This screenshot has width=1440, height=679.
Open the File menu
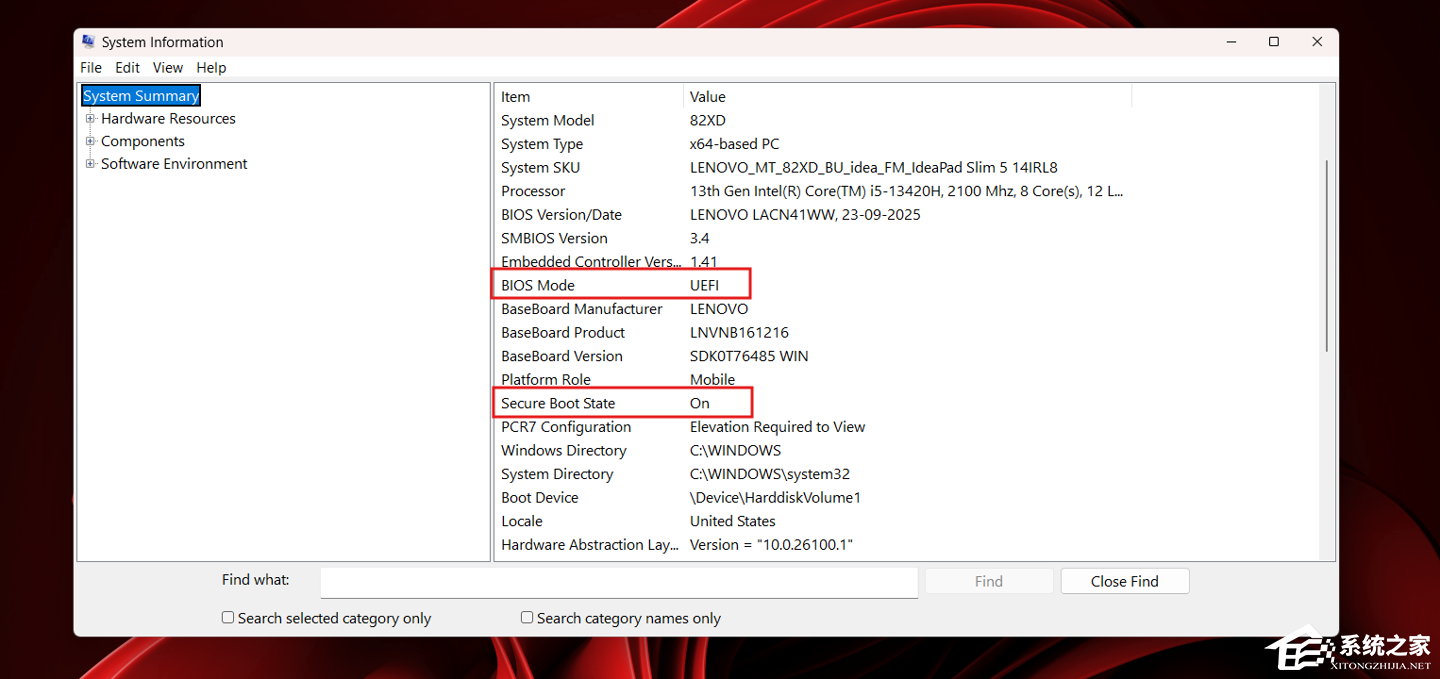click(91, 68)
